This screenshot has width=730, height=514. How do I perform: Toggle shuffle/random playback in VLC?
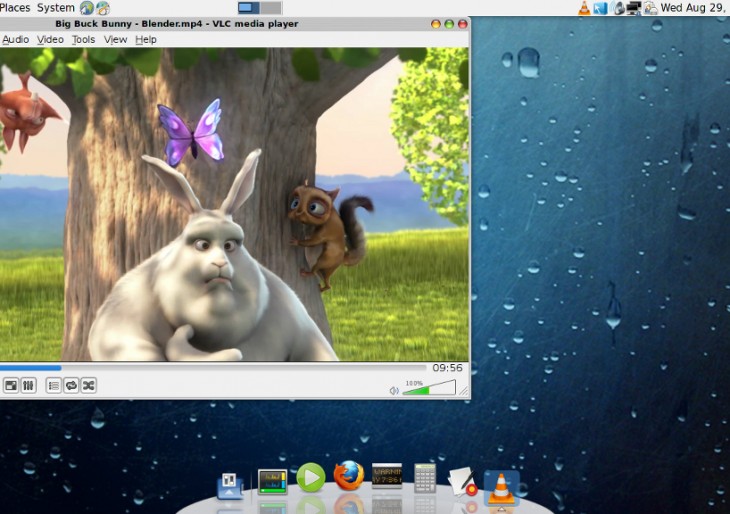[88, 385]
